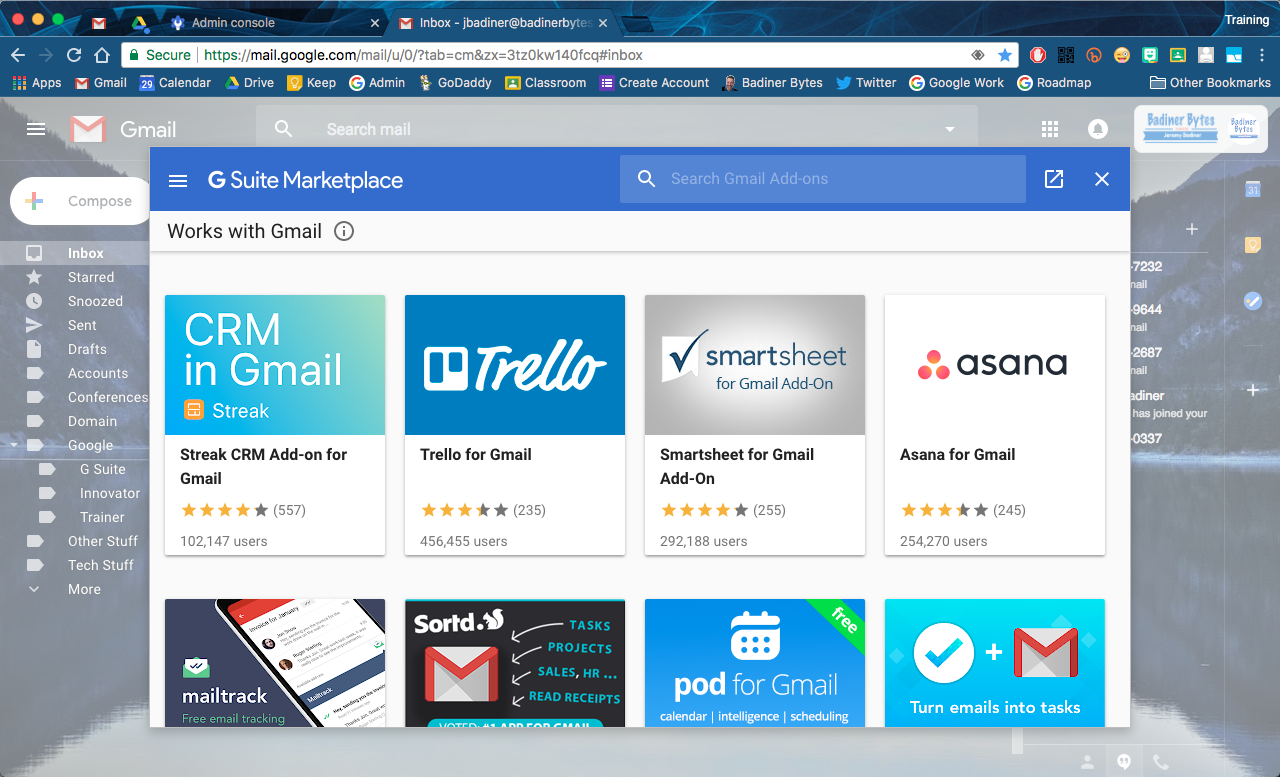Click the magnifier icon in Marketplace search

coord(647,179)
